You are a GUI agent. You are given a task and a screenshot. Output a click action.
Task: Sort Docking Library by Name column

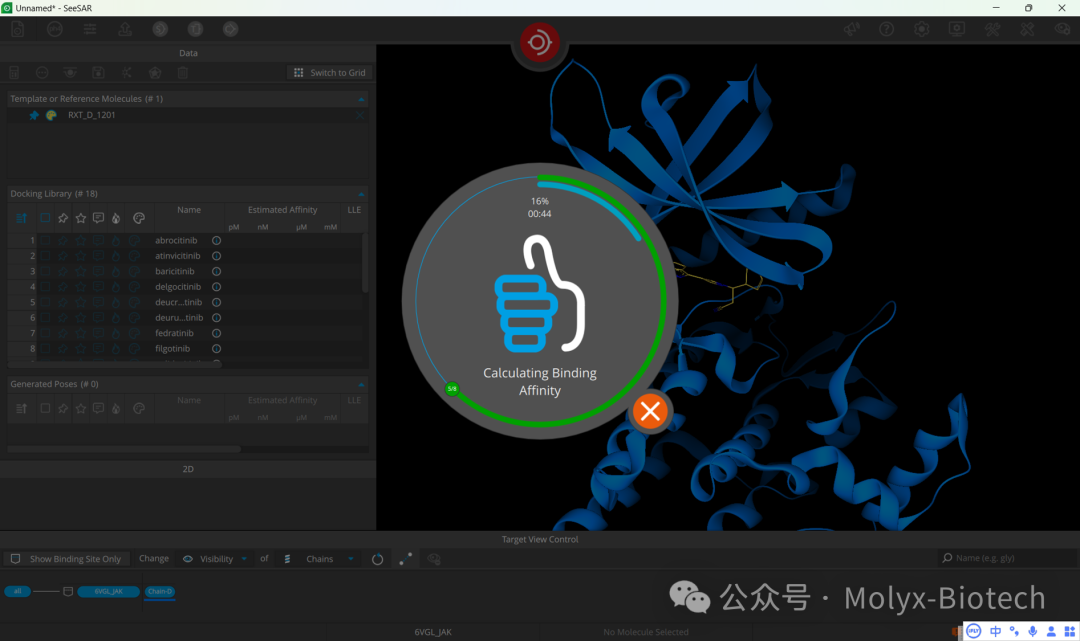(189, 210)
